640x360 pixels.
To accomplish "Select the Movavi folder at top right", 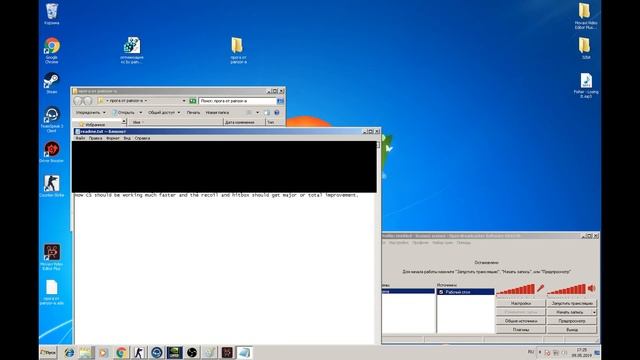I will (586, 16).
